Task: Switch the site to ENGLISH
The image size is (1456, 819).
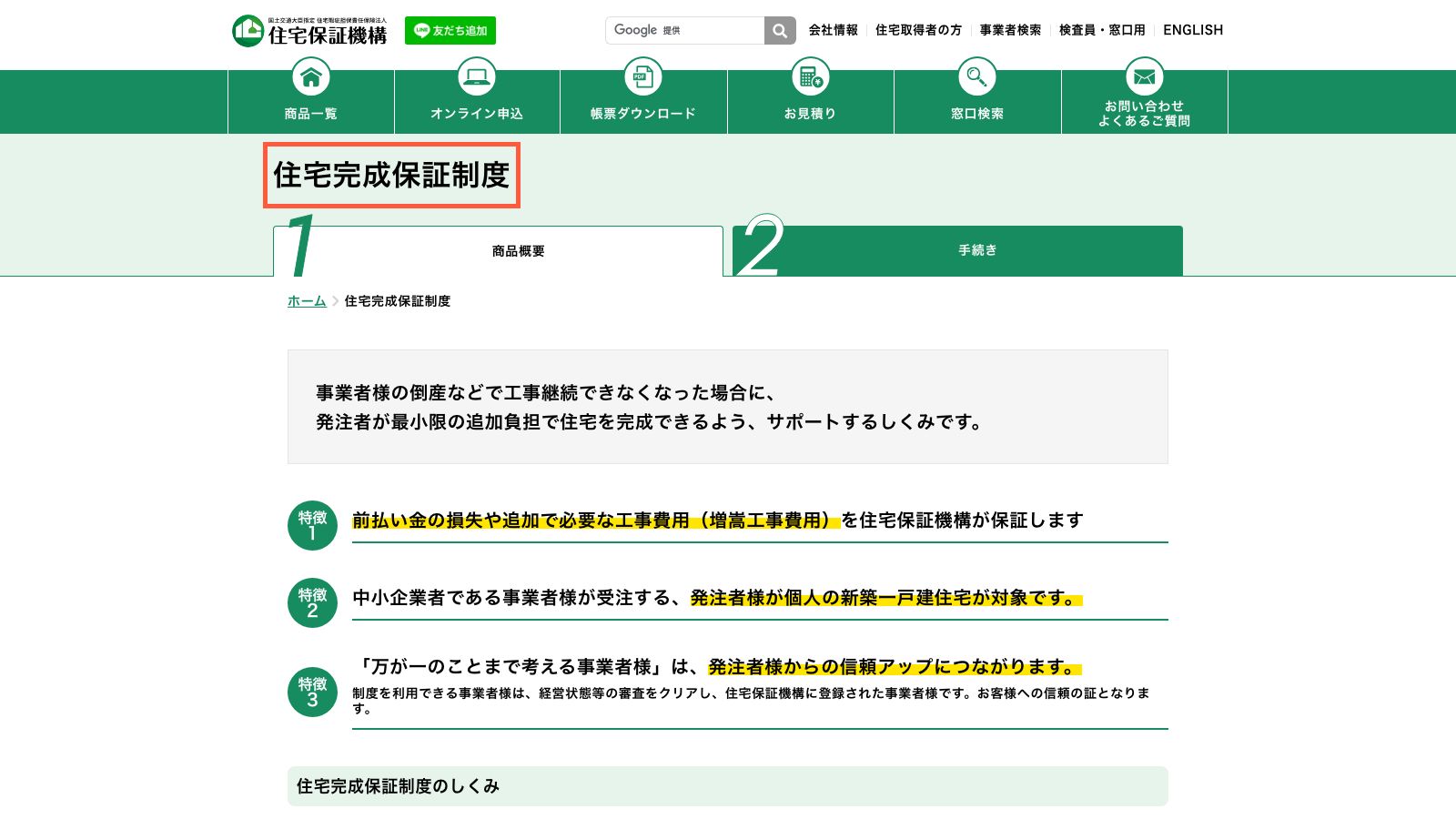Action: pos(1193,30)
